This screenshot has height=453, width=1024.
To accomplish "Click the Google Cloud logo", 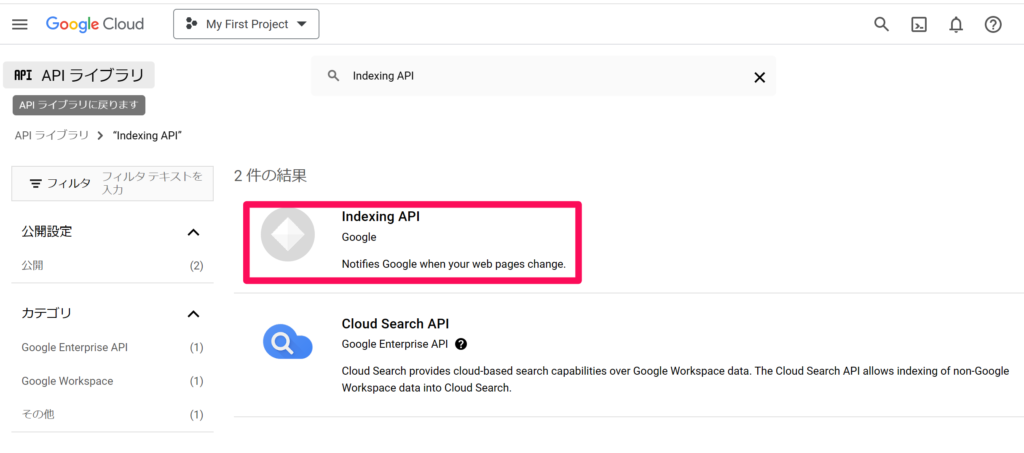I will pos(95,25).
